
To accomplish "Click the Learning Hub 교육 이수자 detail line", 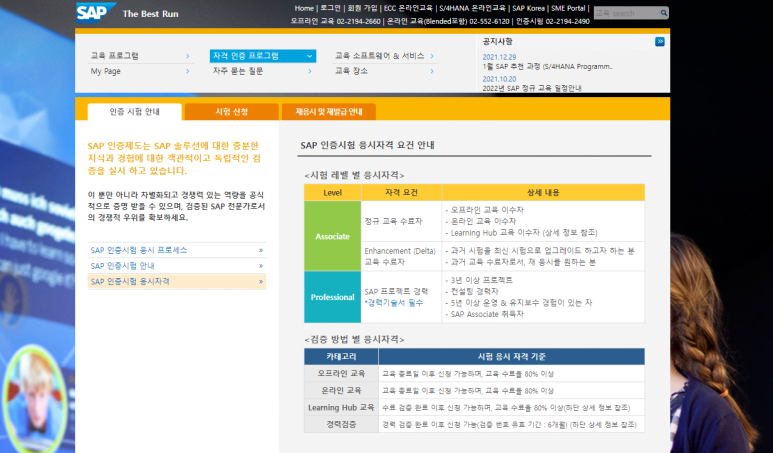I will point(521,233).
